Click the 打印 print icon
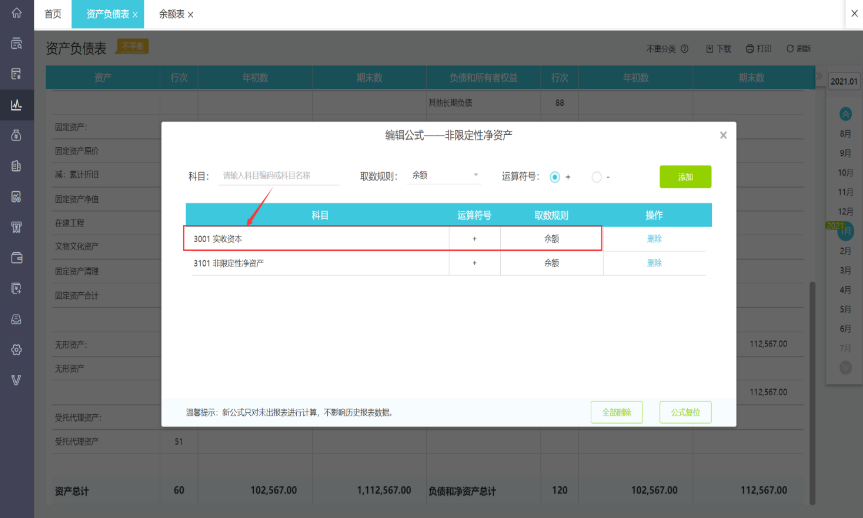This screenshot has height=518, width=863. click(x=750, y=48)
